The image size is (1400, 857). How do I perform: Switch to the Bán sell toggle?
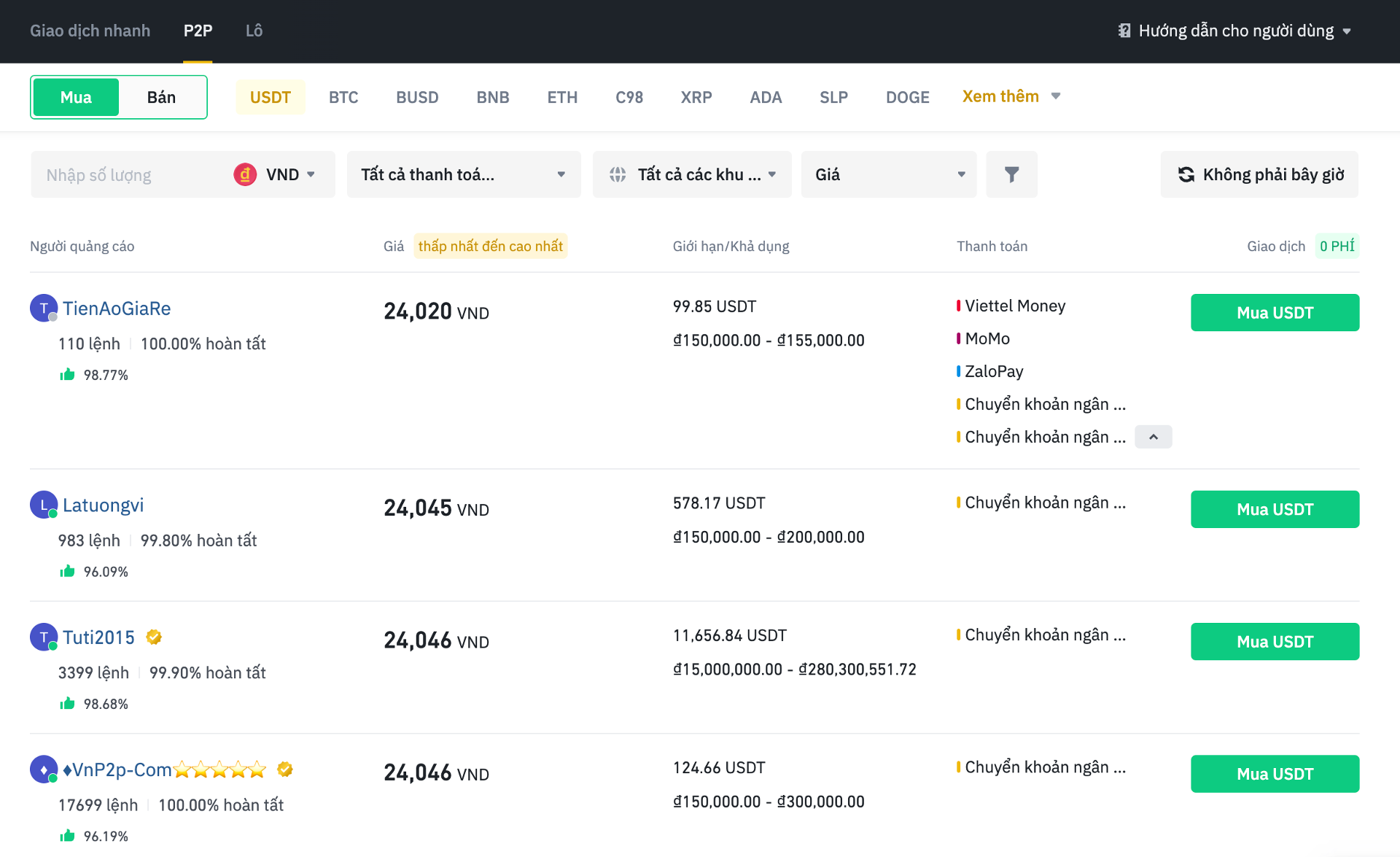click(161, 97)
